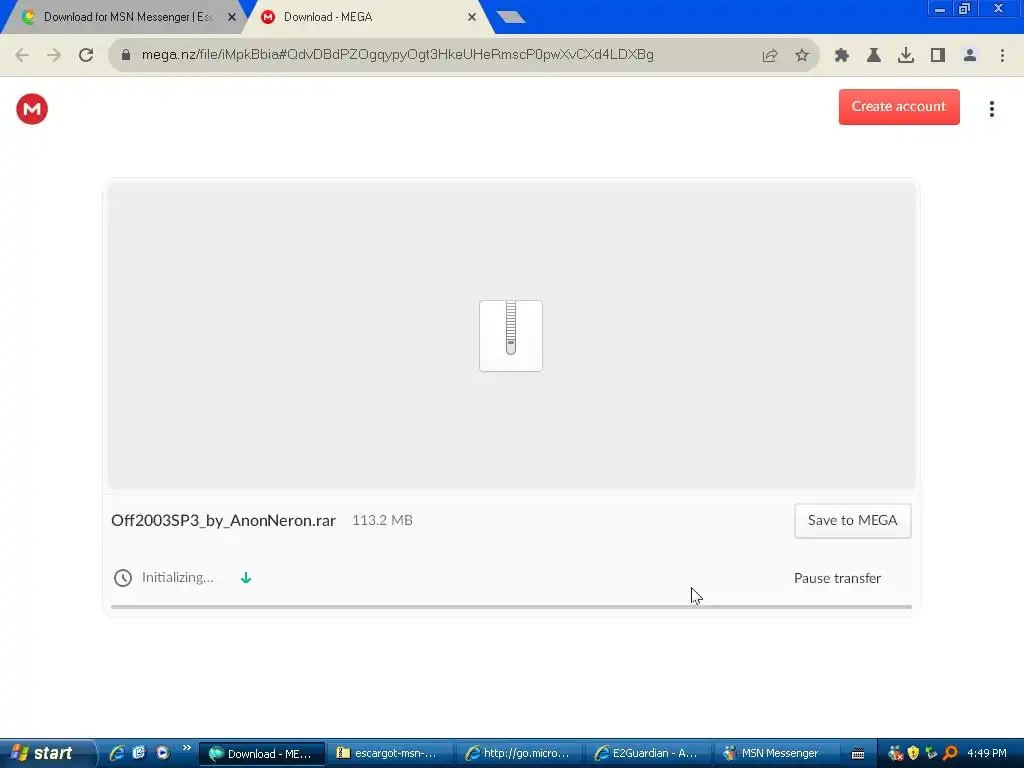Open the Windows Start menu
Viewport: 1024px width, 768px height.
click(x=48, y=753)
